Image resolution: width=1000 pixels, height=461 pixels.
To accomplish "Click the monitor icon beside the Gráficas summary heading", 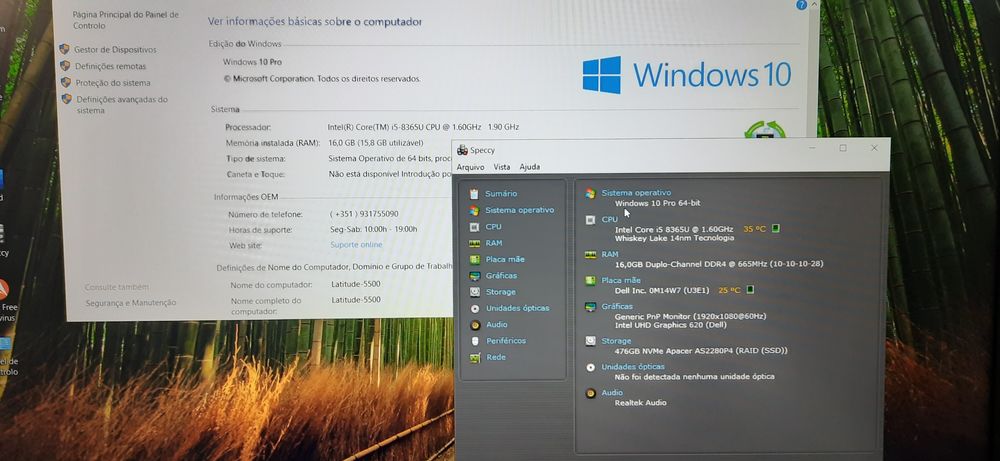I will point(591,307).
